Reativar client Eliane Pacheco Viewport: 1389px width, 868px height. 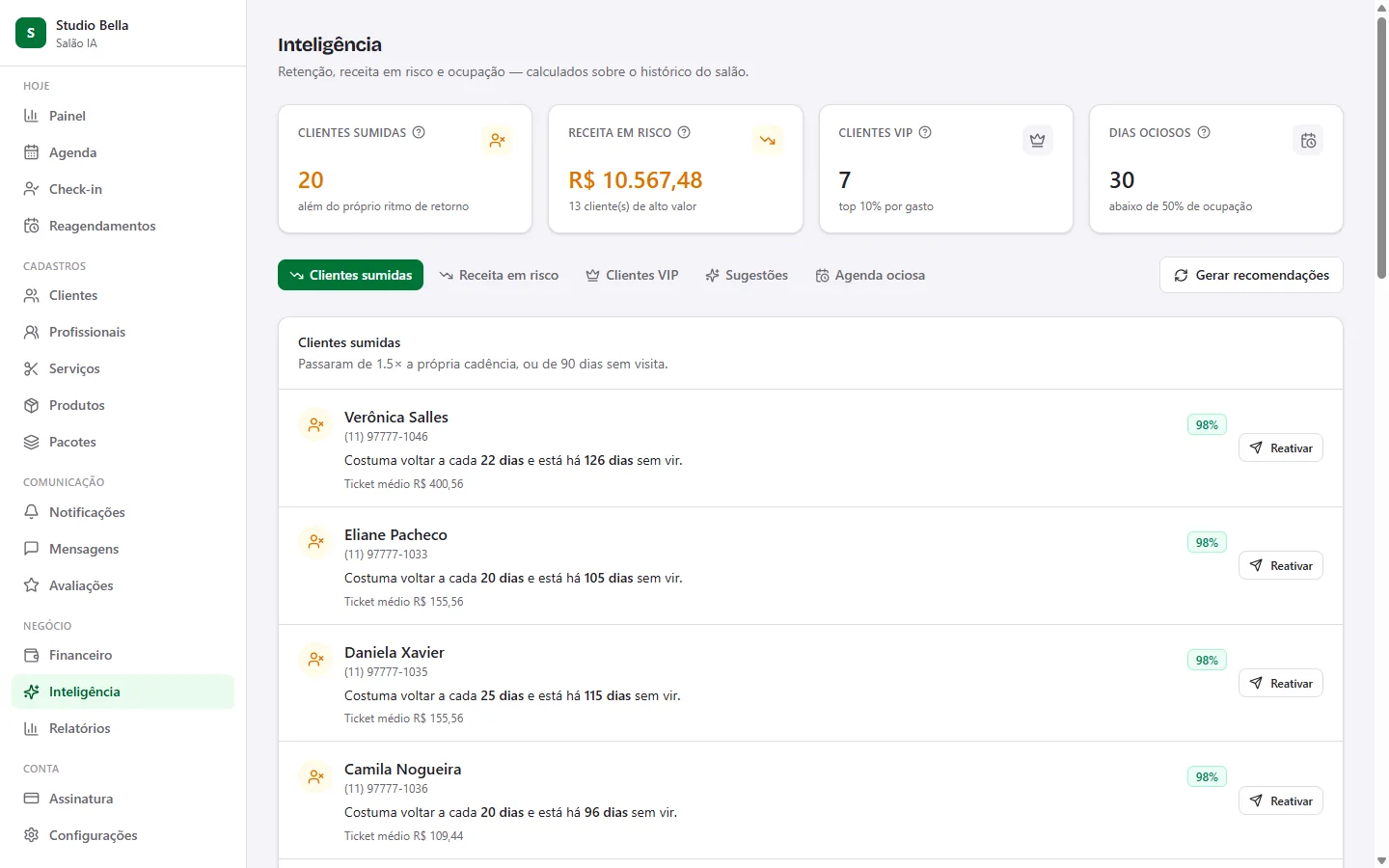[x=1281, y=566]
